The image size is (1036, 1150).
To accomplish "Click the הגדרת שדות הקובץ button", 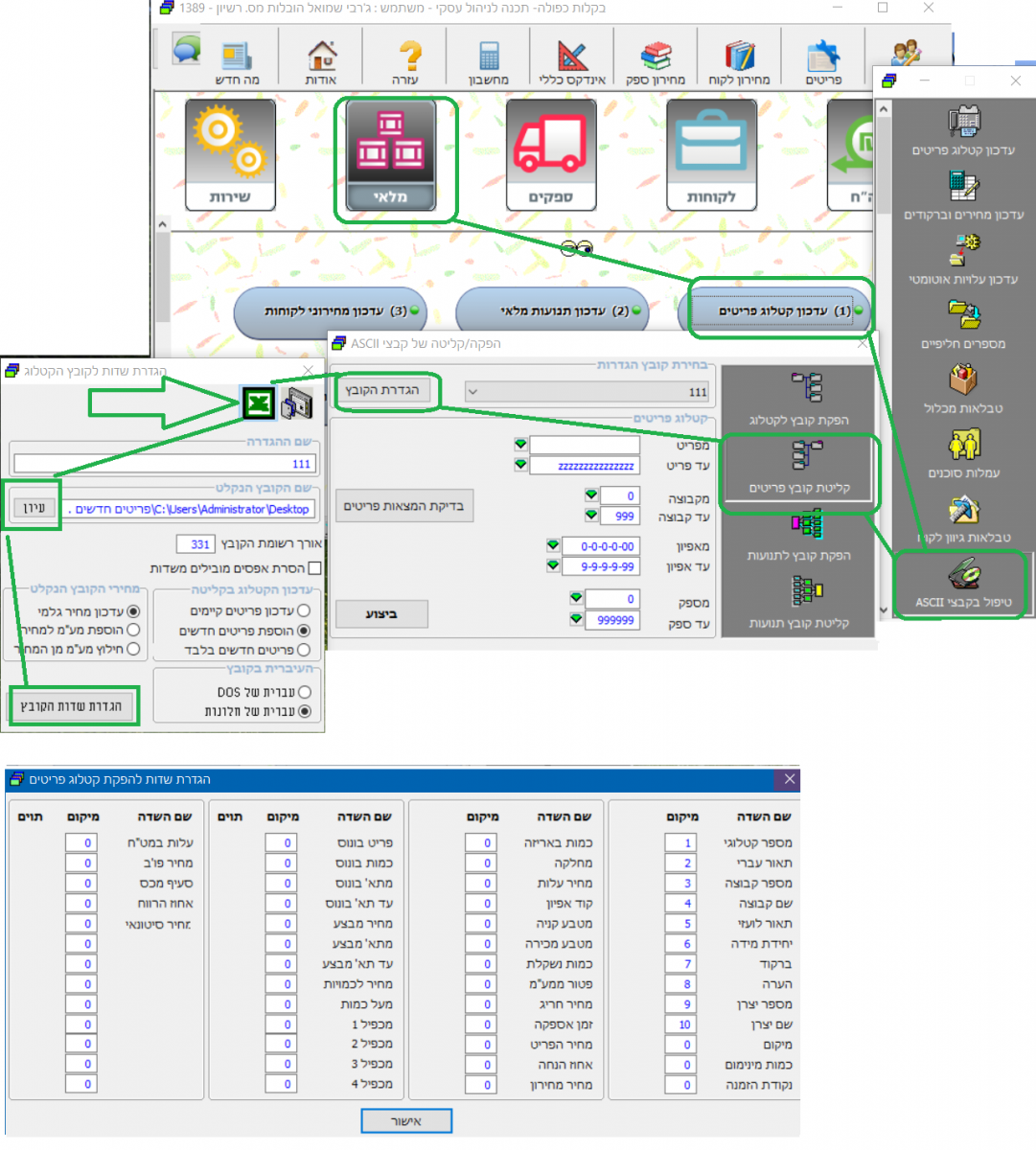I will 72,706.
